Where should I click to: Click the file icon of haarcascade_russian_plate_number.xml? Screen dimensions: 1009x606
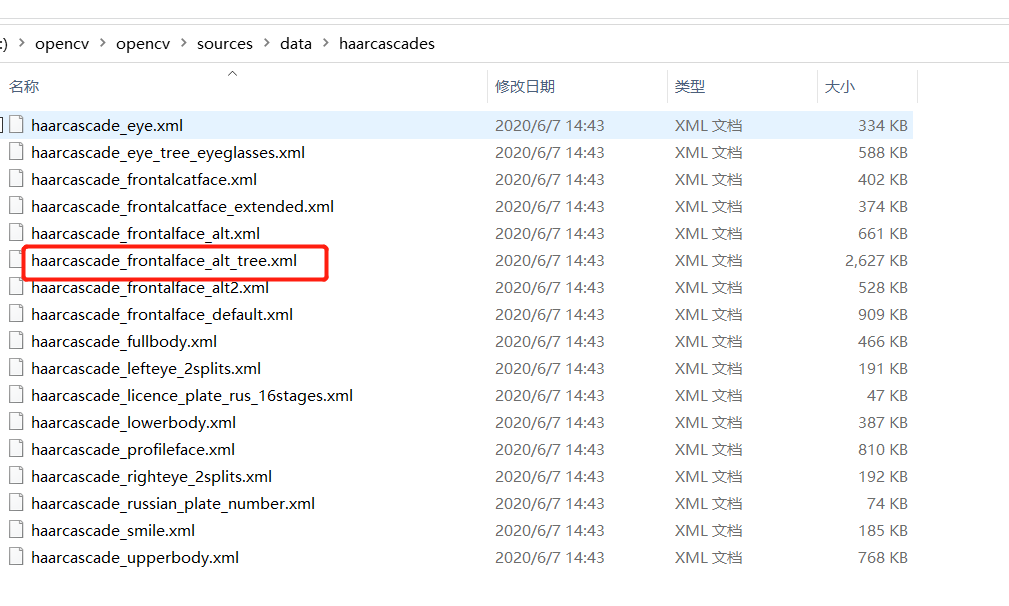coord(16,503)
